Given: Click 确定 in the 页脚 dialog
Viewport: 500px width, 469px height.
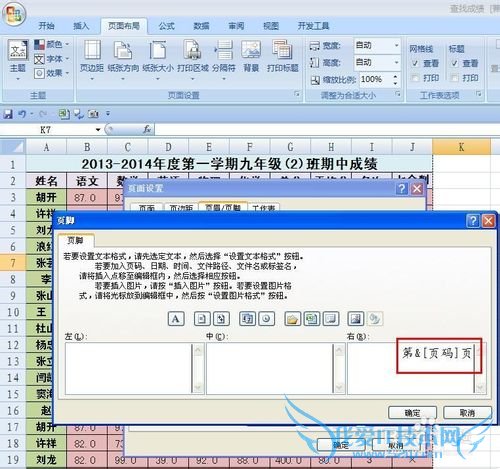Looking at the screenshot, I should 412,413.
